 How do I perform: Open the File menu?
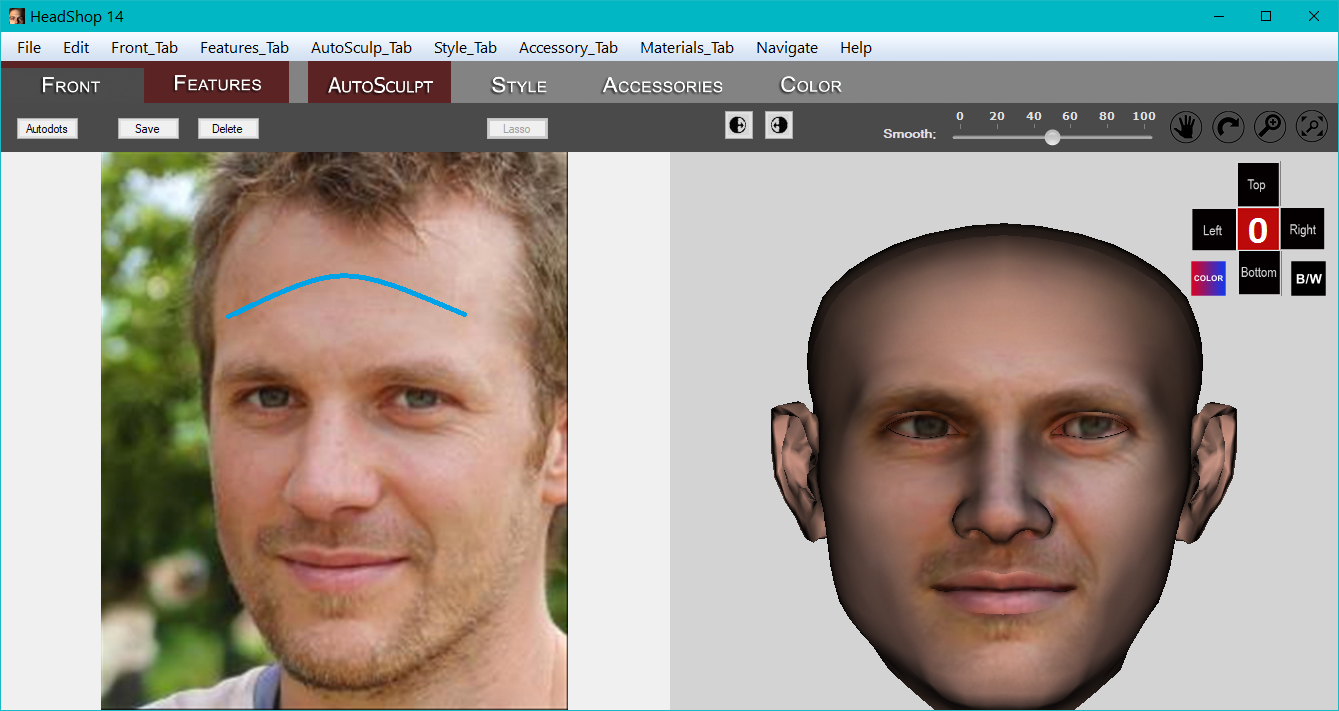tap(29, 47)
